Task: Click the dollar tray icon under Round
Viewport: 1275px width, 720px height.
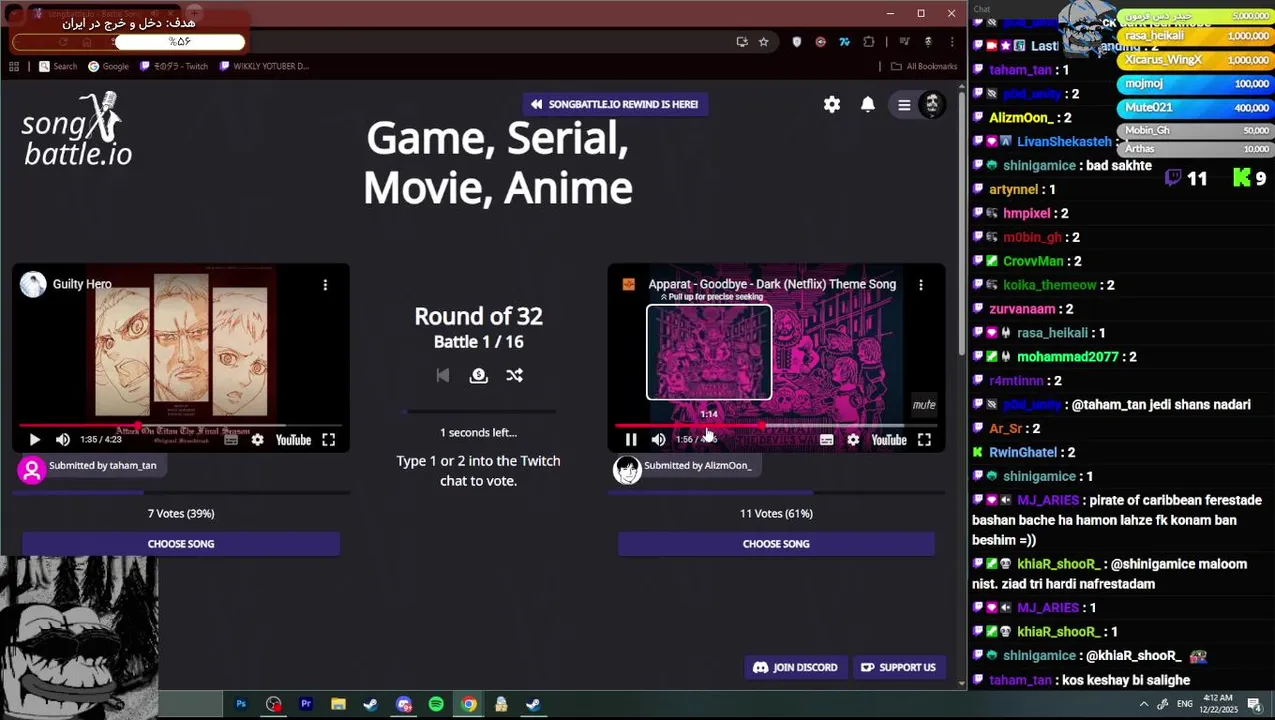Action: (478, 375)
